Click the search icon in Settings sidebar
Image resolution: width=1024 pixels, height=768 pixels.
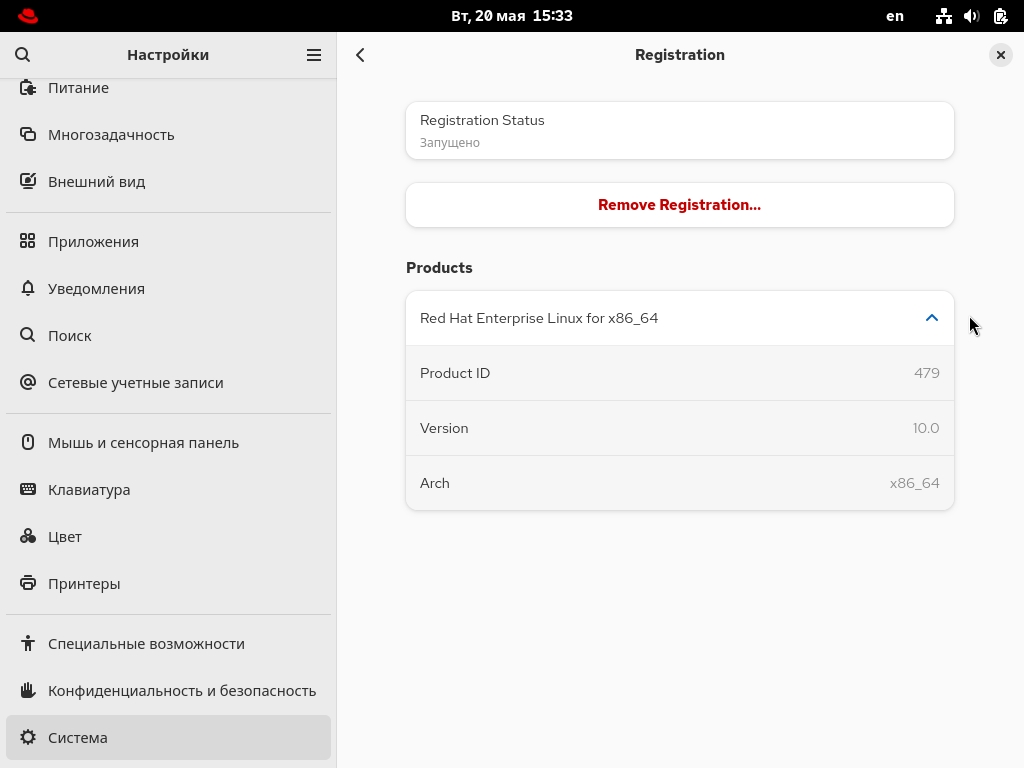pyautogui.click(x=23, y=55)
